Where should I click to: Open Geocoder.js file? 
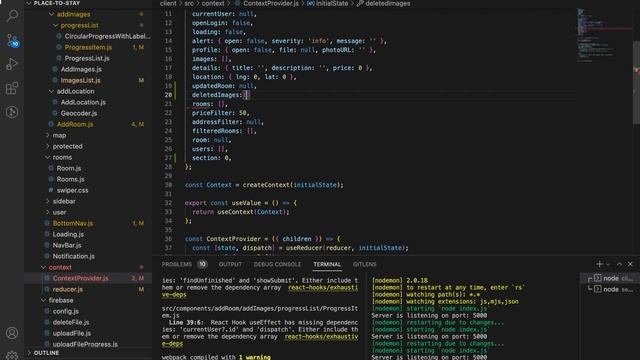(x=79, y=113)
